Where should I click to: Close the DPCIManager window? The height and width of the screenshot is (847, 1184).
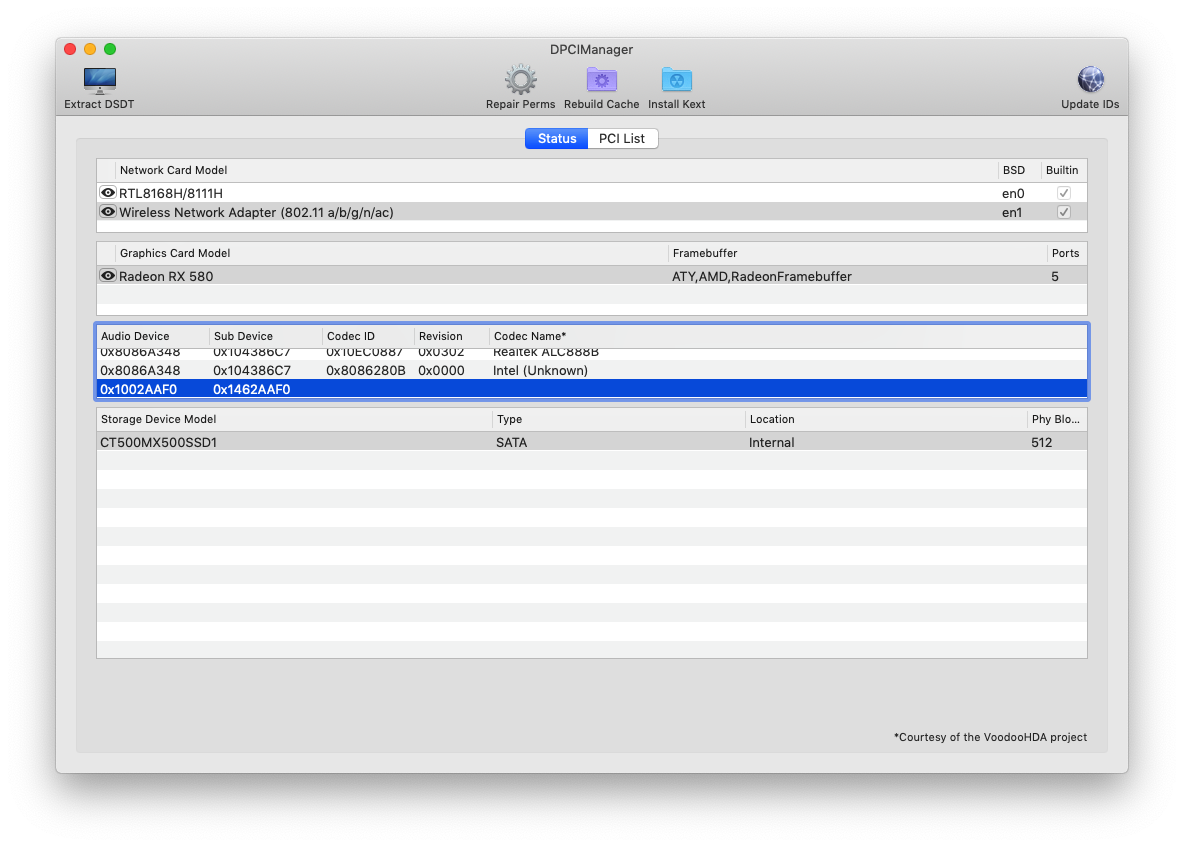tap(70, 49)
